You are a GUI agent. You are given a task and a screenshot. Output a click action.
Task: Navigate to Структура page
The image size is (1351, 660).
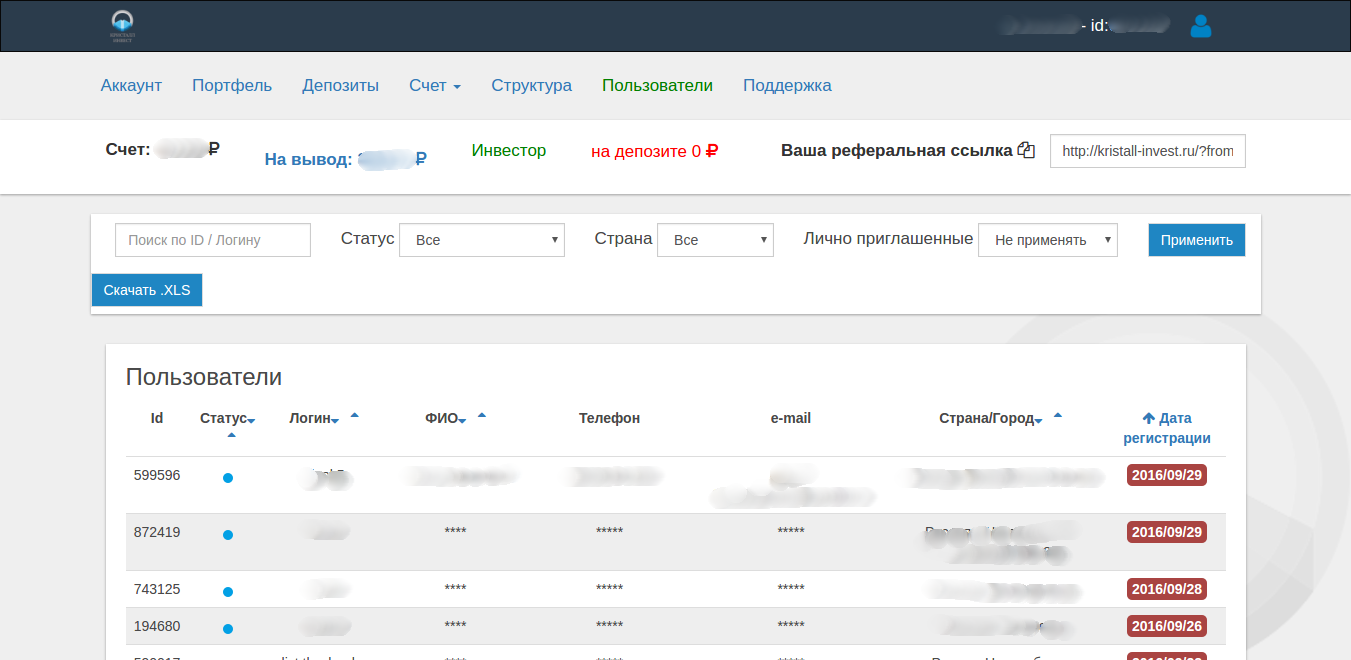[532, 85]
